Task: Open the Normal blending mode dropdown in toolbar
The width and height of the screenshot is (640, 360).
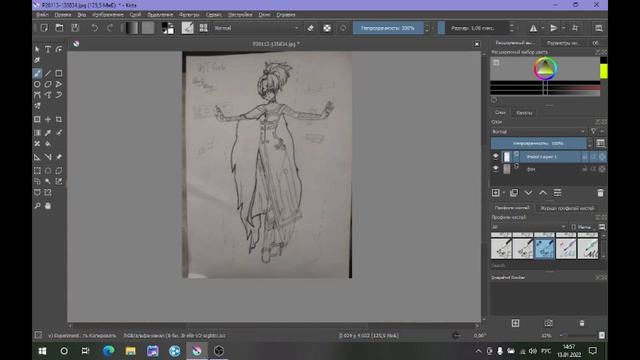Action: 256,28
